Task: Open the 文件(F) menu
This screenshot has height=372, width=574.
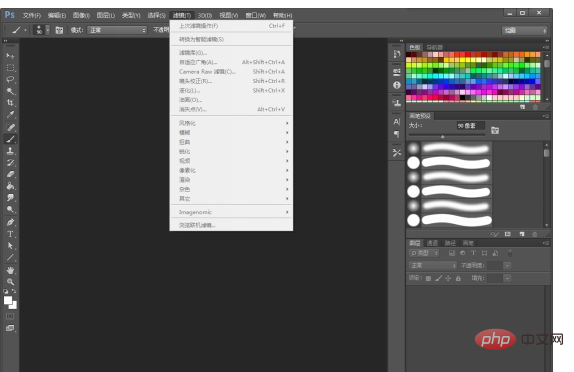Action: pyautogui.click(x=31, y=15)
